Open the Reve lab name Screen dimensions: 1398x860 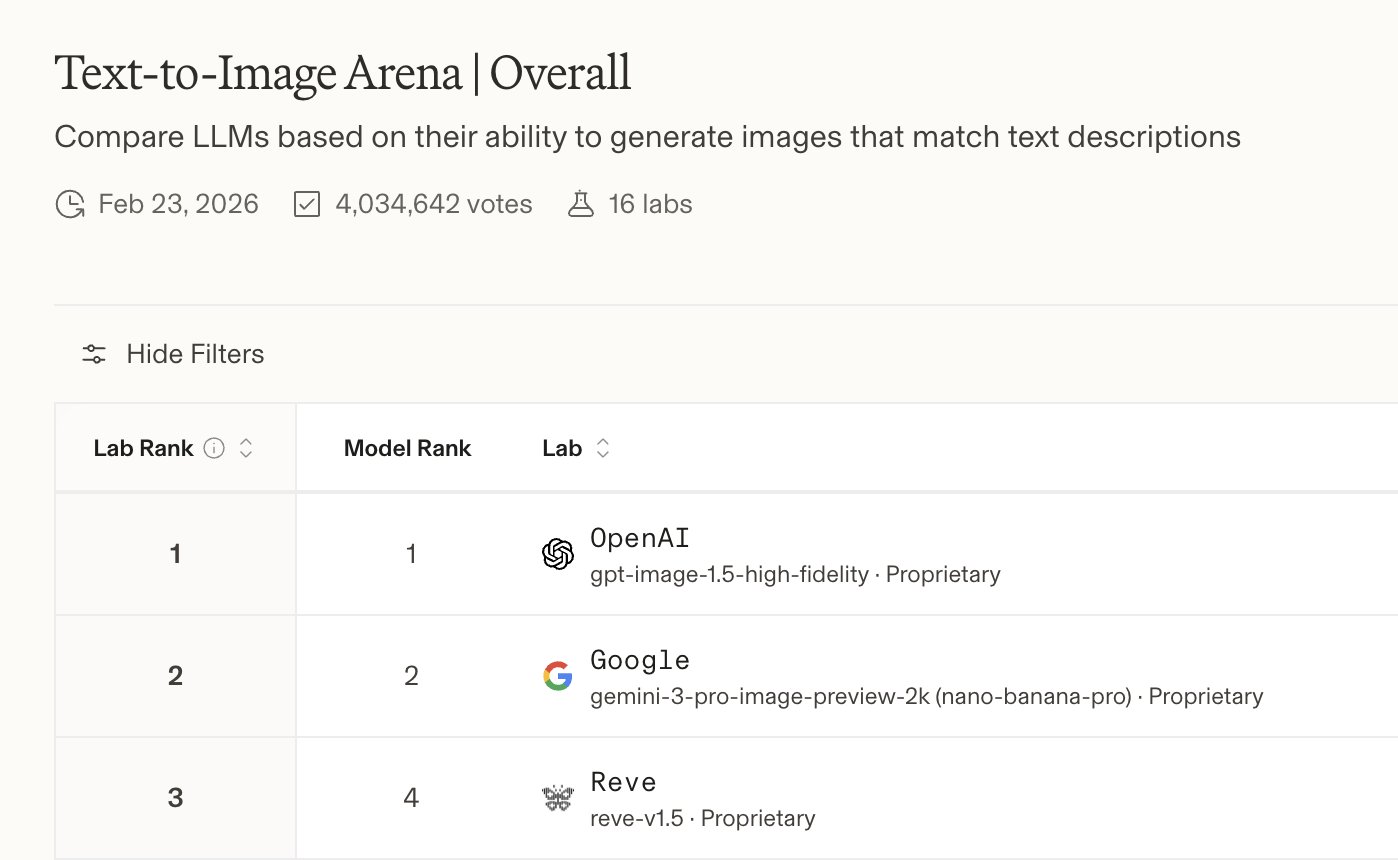click(623, 782)
